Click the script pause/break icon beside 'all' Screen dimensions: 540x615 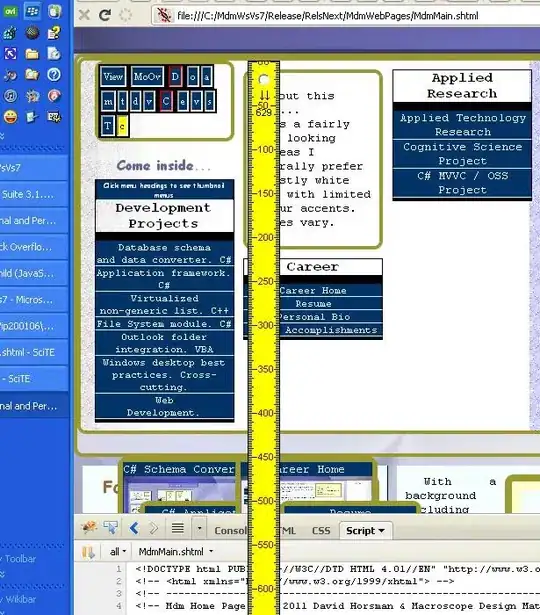tap(88, 552)
